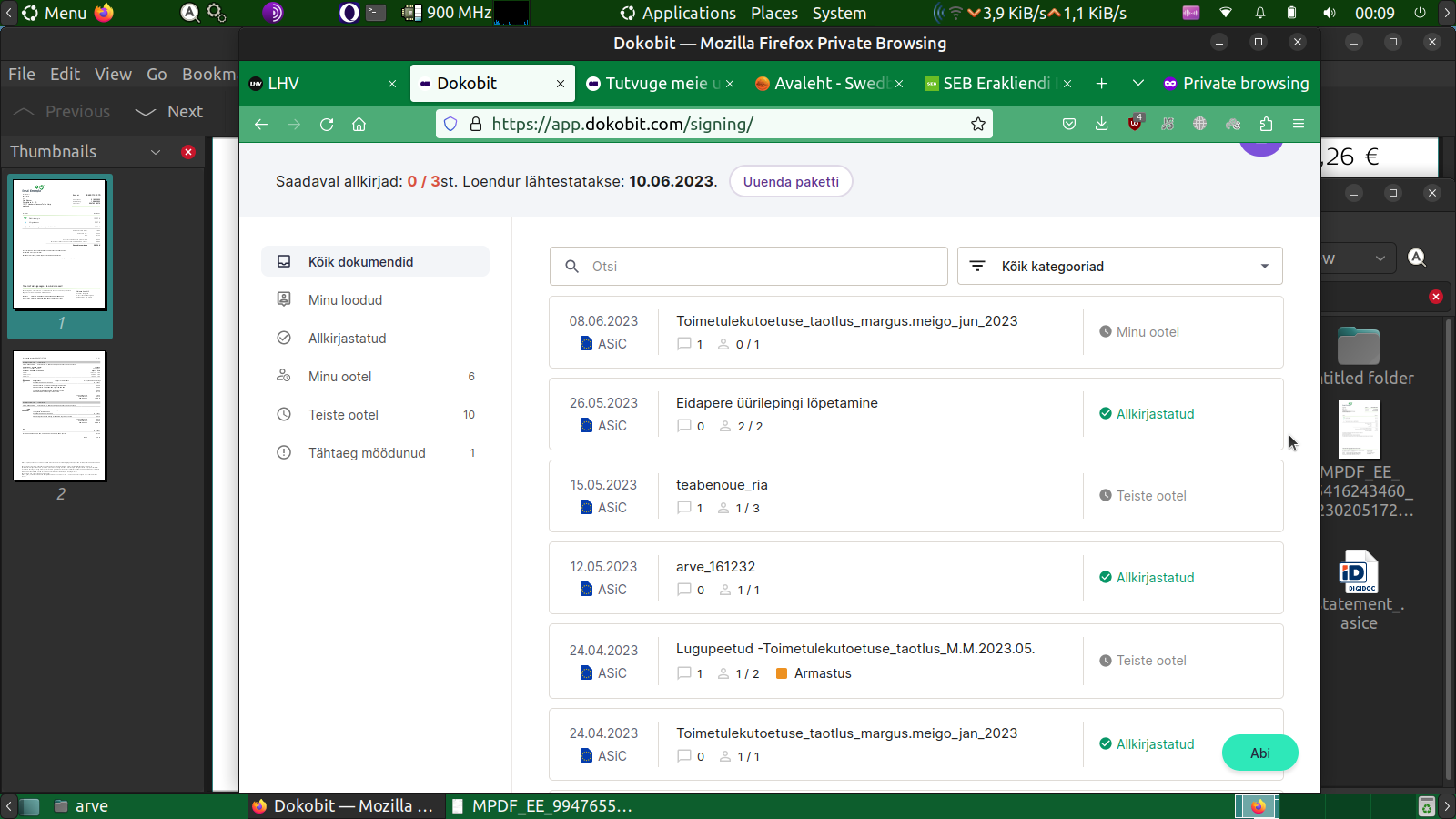Reload the Dokobit page
This screenshot has height=819, width=1456.
[x=327, y=125]
